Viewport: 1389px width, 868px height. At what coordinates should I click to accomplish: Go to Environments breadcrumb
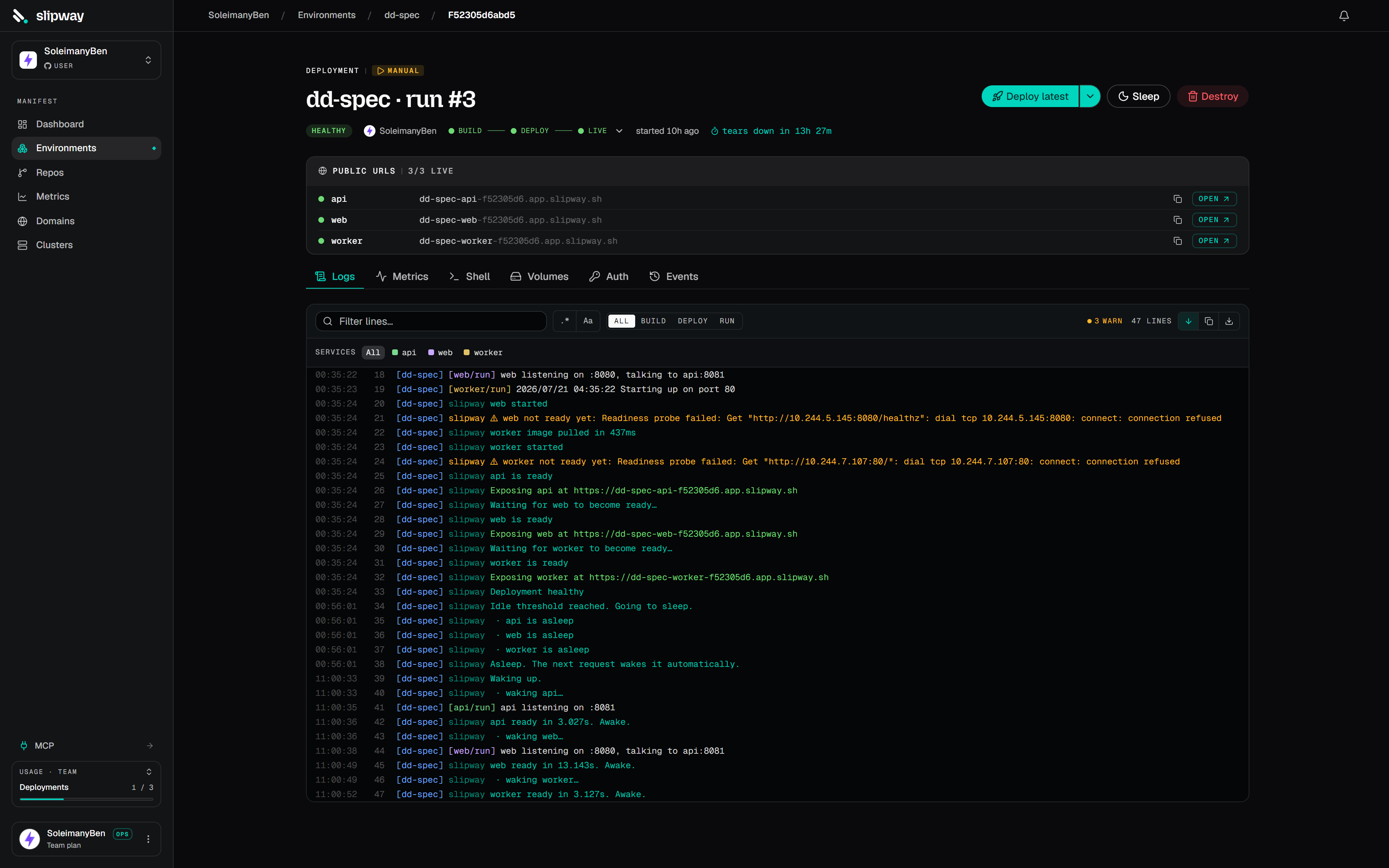point(327,16)
